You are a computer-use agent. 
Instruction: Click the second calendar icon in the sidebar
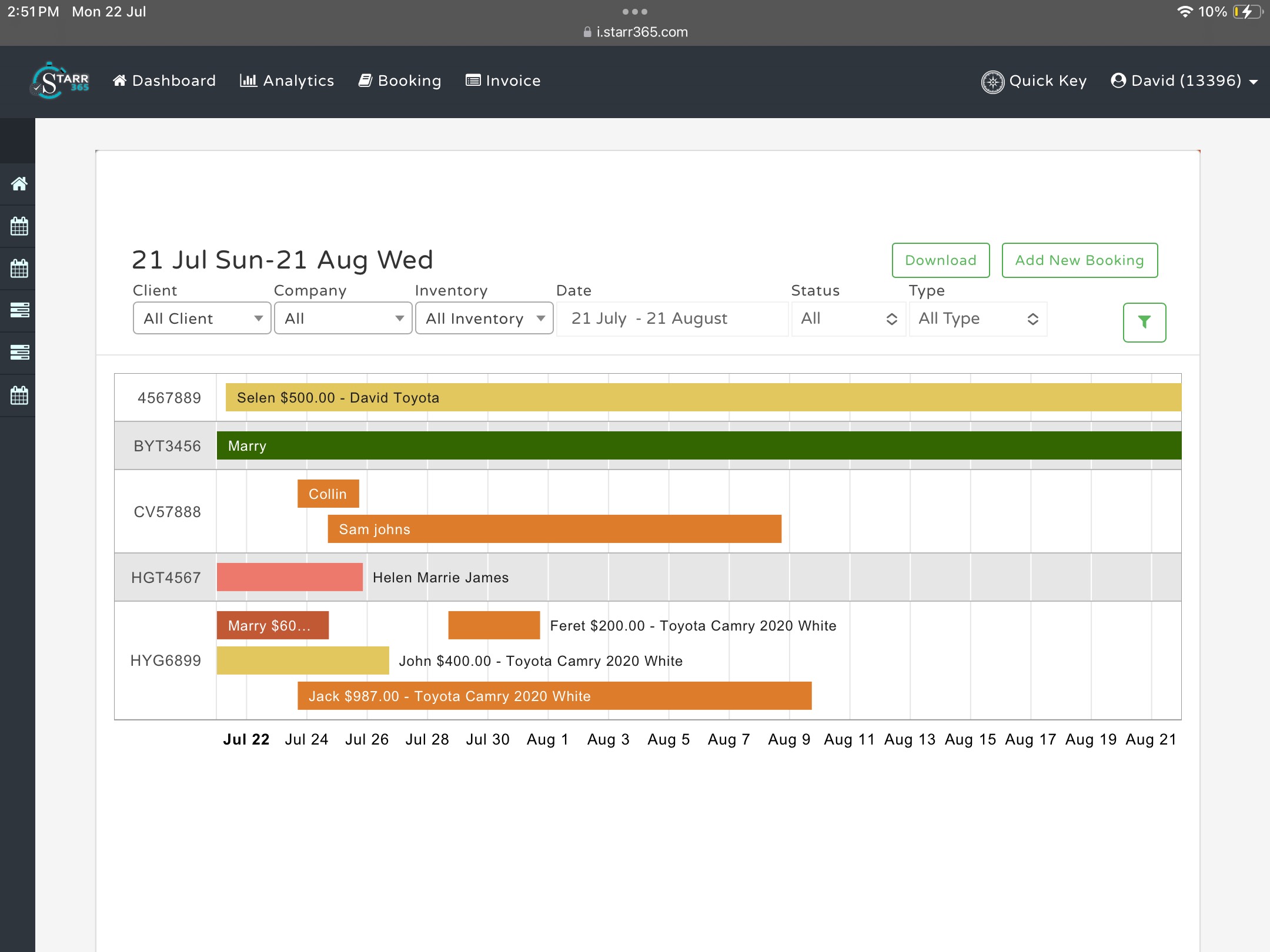point(19,269)
